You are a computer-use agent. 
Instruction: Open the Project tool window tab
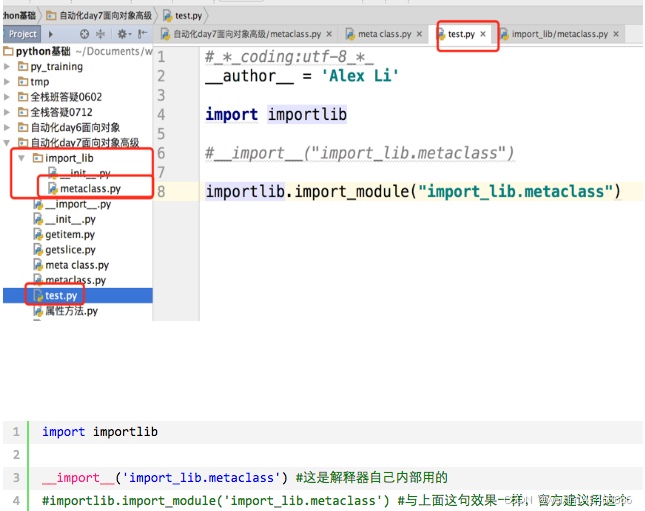(x=22, y=34)
